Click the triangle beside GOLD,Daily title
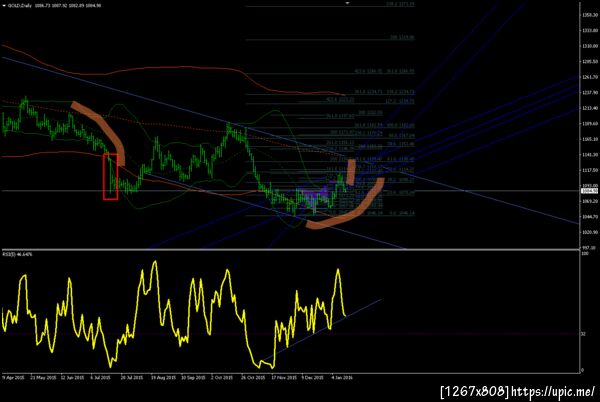 click(4, 6)
